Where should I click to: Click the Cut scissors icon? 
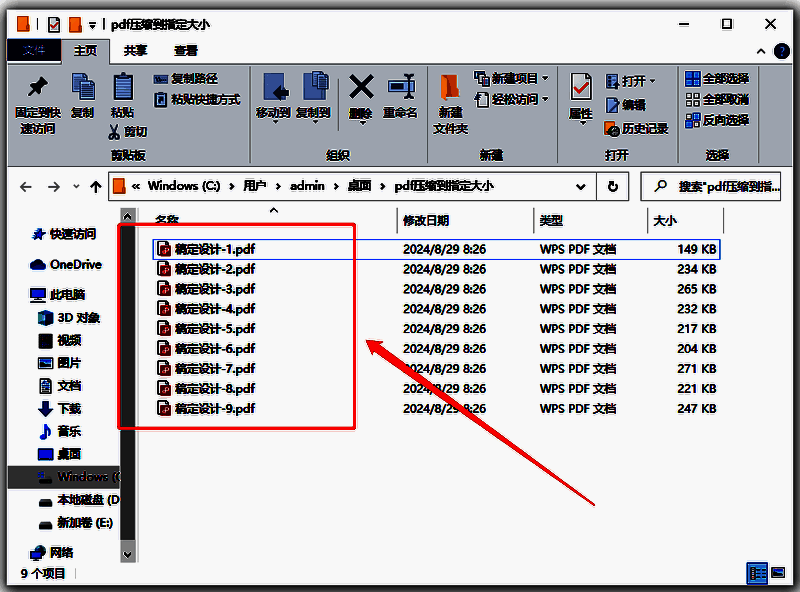tap(114, 132)
